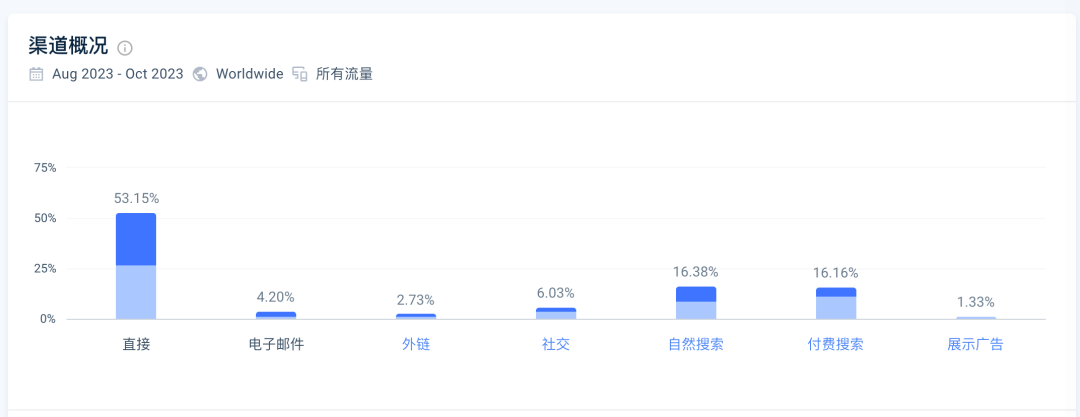The image size is (1080, 417).
Task: Click the 53.15% value label
Action: (x=136, y=199)
